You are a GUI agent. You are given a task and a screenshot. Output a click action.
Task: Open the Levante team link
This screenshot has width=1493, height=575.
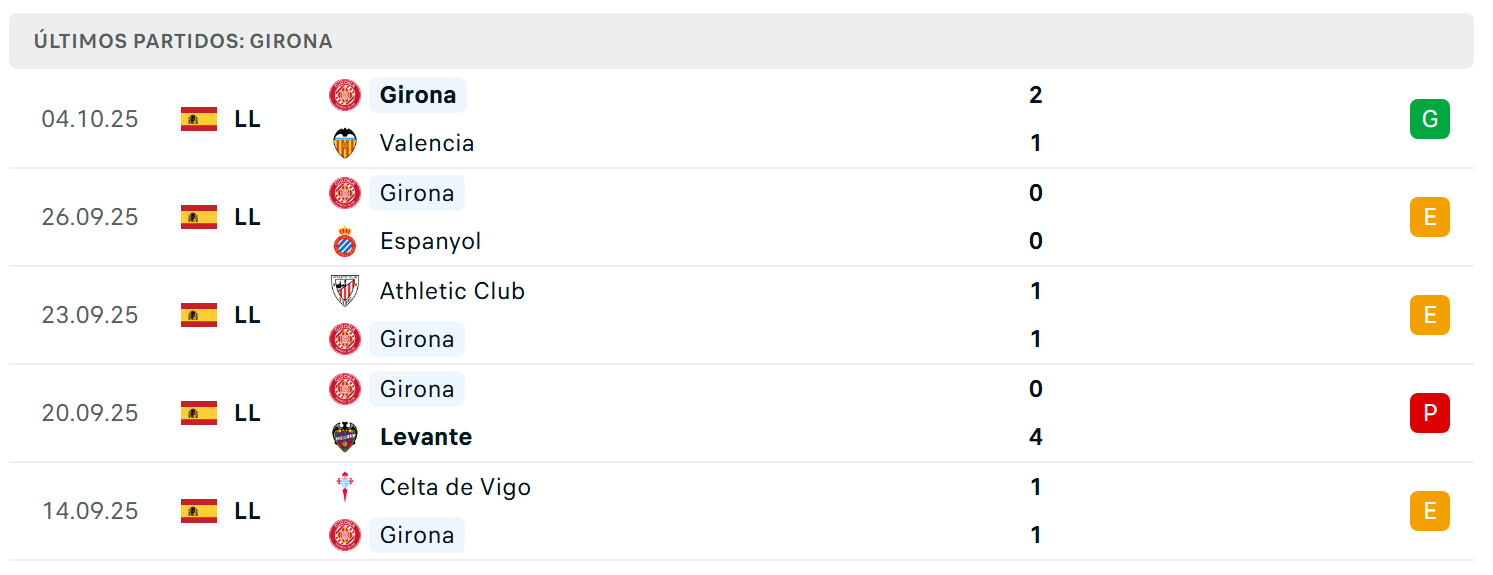[x=426, y=437]
